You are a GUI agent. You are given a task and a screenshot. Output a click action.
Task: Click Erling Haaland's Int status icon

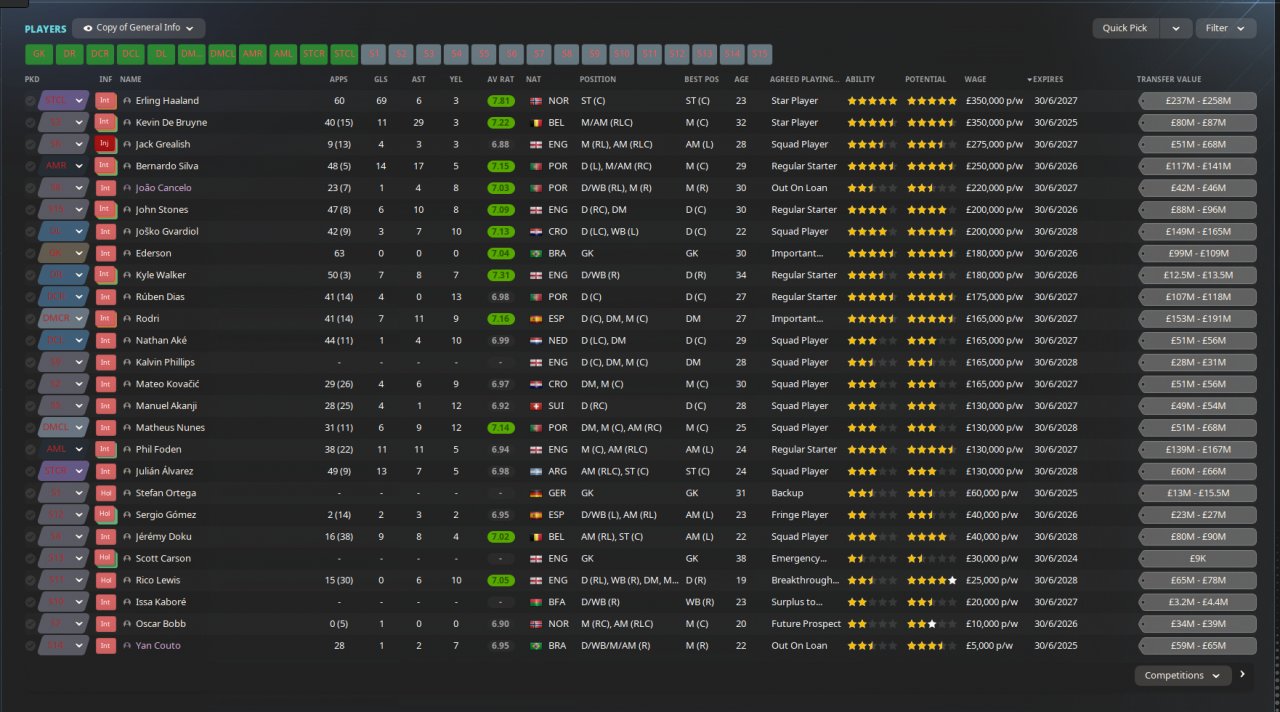coord(105,101)
